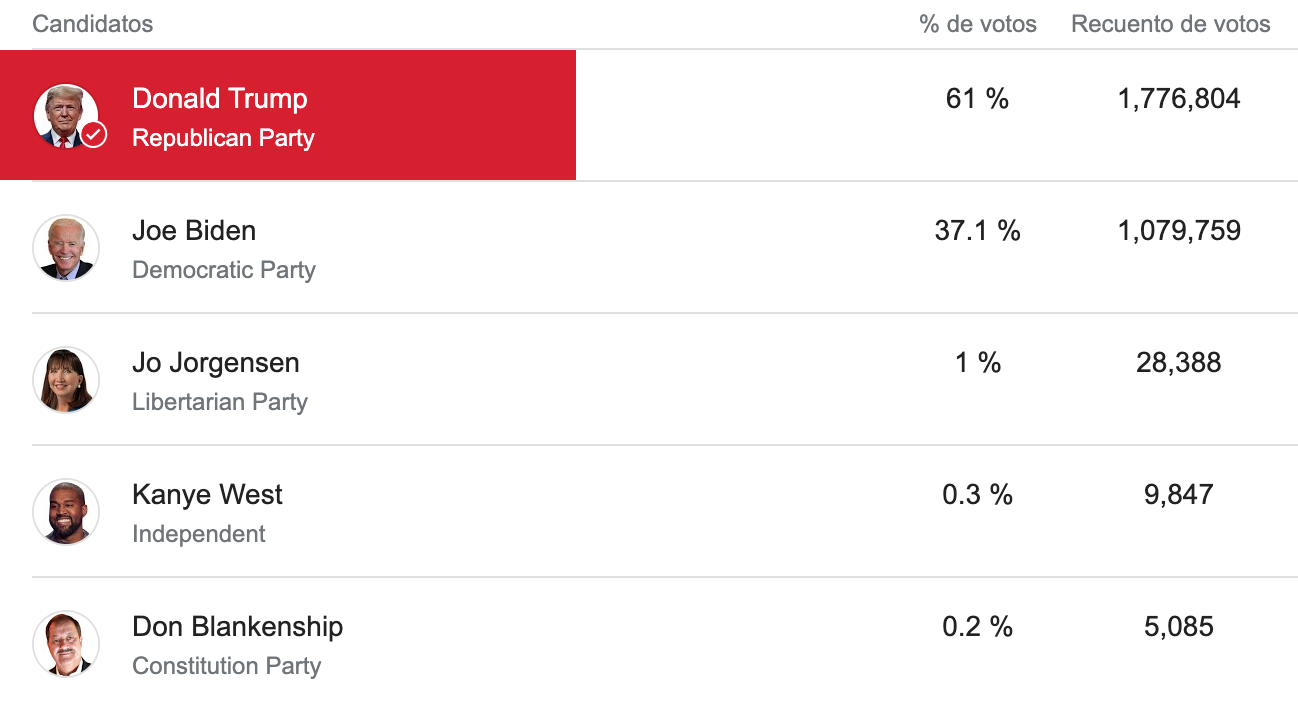Viewport: 1298px width, 702px height.
Task: Click the 1,776,804 vote count
Action: pos(1179,98)
